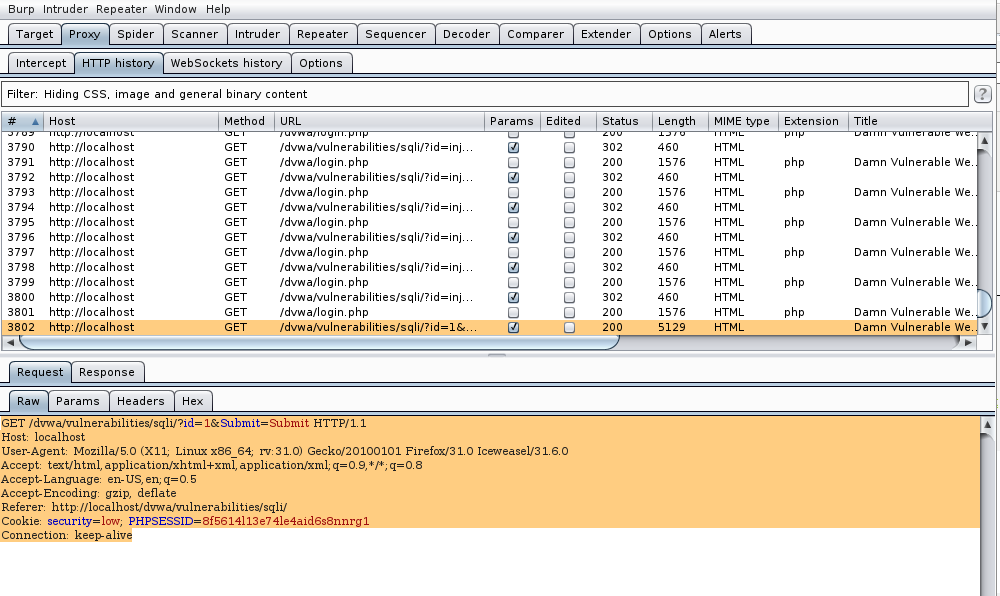Switch to the Target tab

[34, 34]
